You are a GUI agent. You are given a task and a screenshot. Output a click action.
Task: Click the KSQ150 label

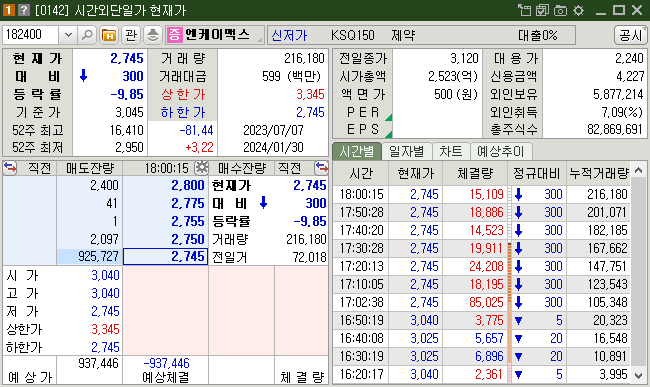click(352, 35)
